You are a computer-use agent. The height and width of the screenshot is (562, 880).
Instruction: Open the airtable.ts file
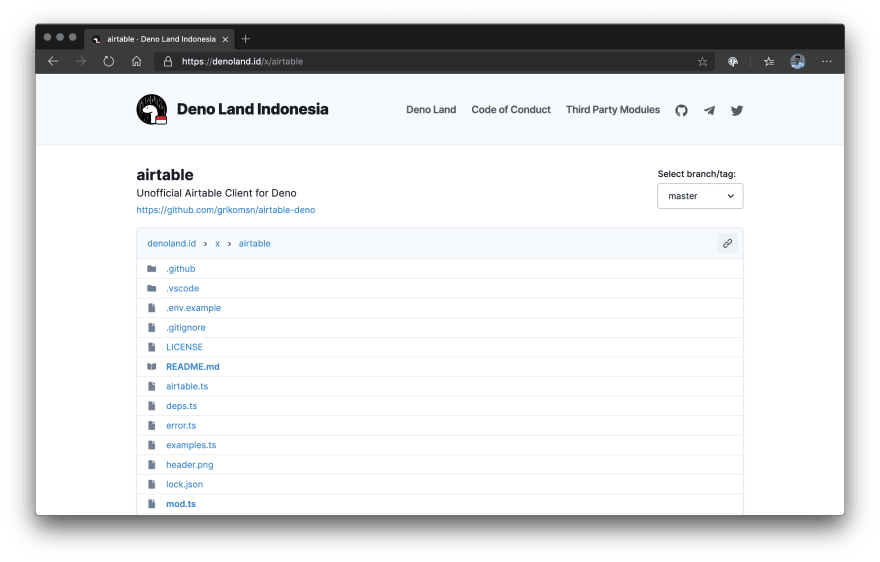coord(187,386)
